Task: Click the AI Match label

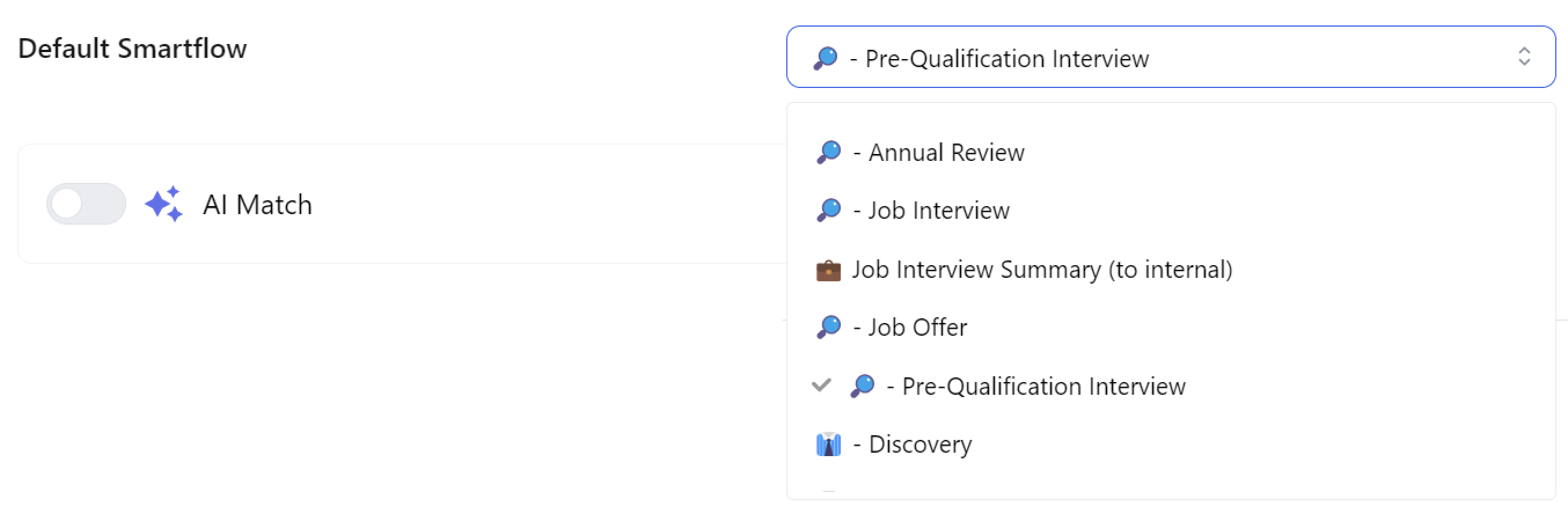Action: point(257,205)
